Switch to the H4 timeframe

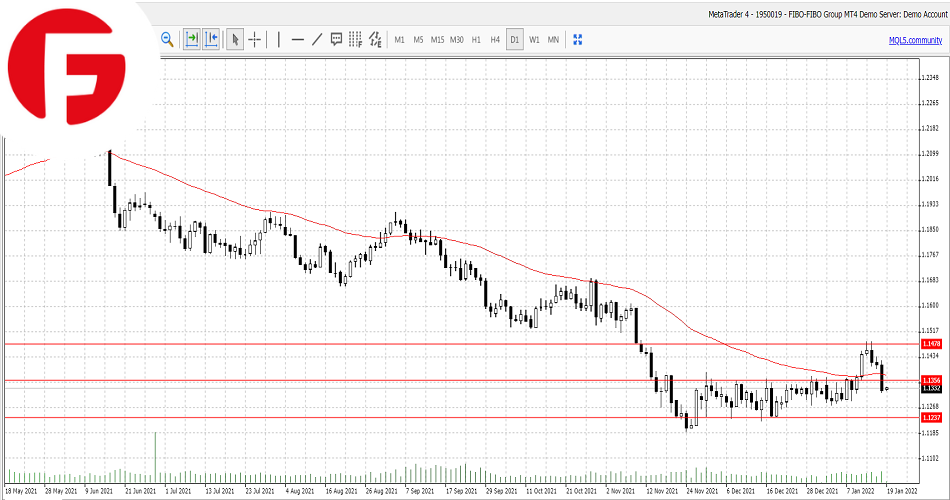click(x=495, y=40)
